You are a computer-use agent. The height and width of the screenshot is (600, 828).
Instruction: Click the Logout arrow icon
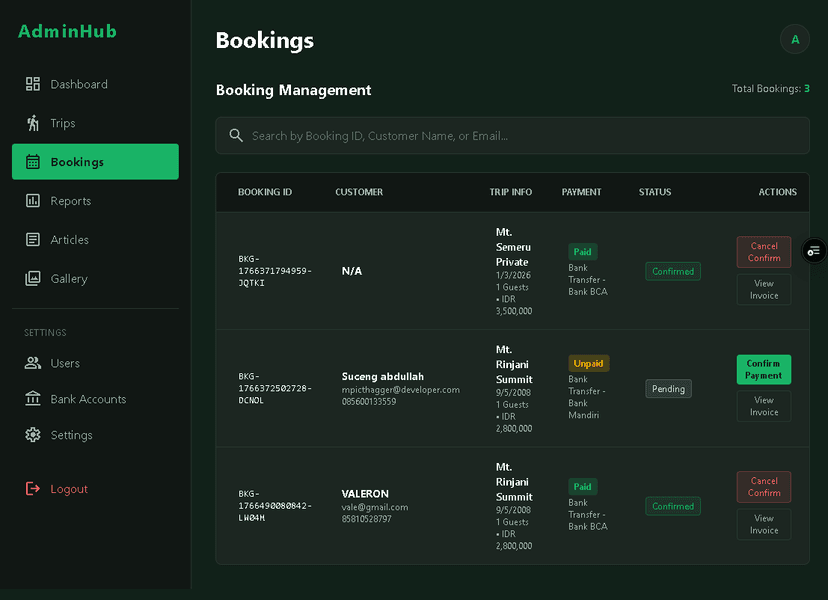[x=33, y=489]
